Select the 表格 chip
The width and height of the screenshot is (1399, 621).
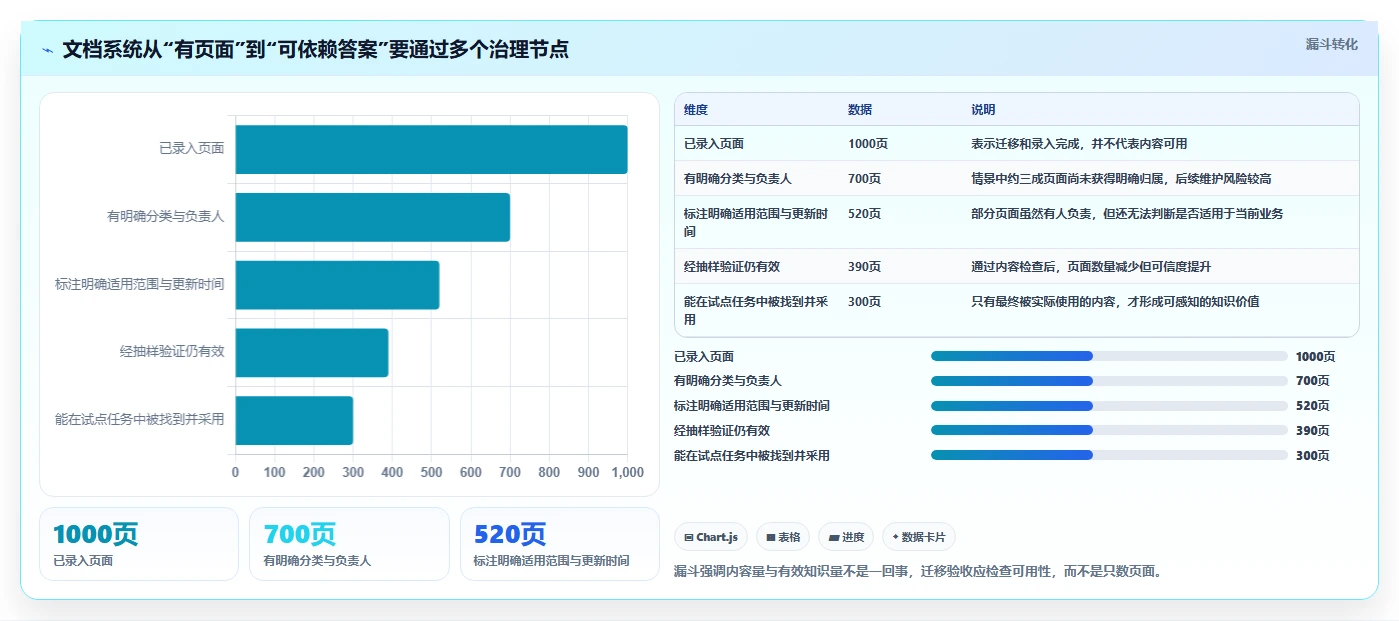(783, 537)
